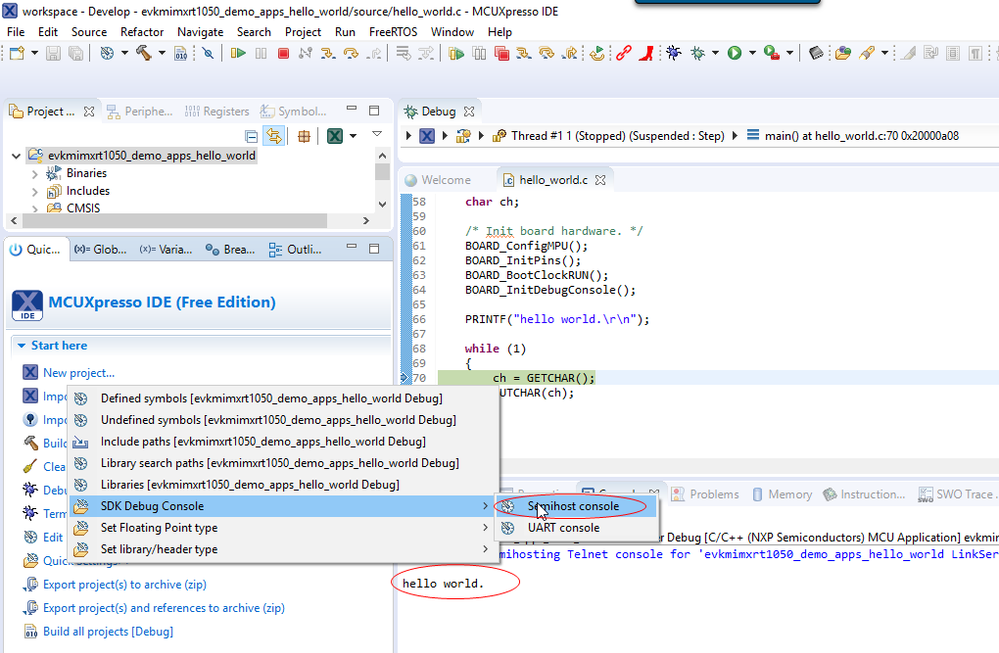Open the Project Explorer view menu triangle
Viewport: 999px width, 653px height.
tap(377, 134)
